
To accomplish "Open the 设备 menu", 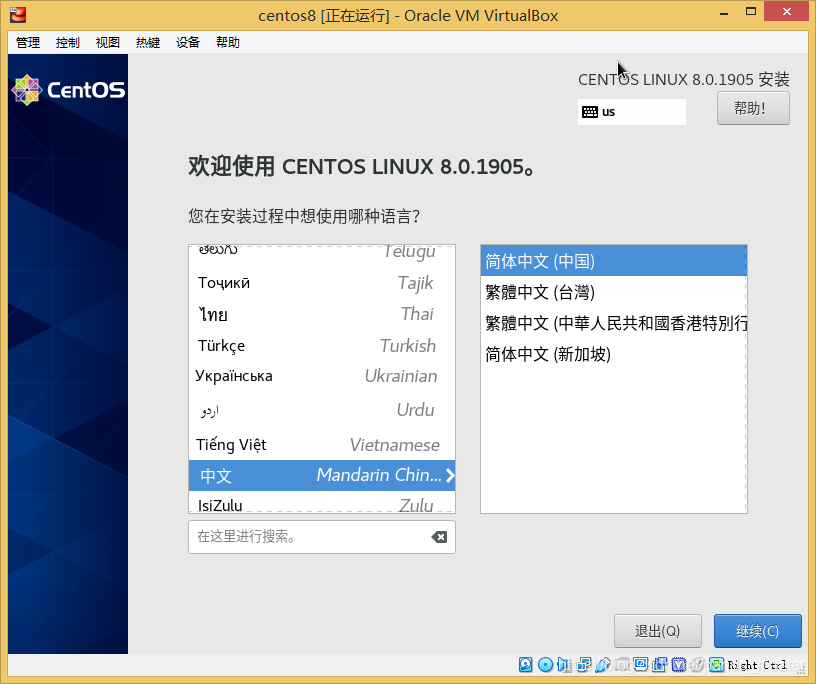I will tap(188, 42).
